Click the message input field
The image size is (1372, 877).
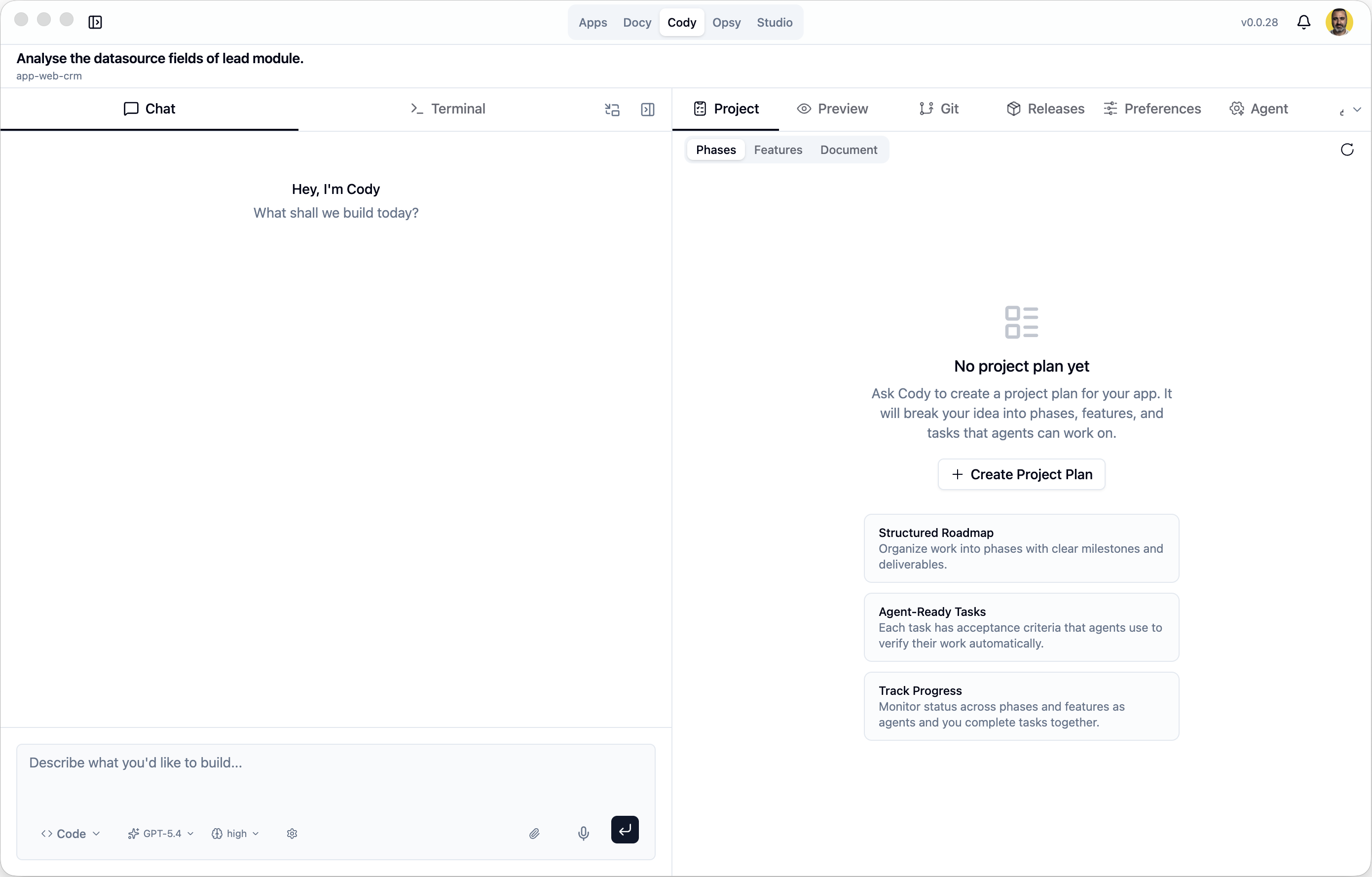click(x=336, y=763)
